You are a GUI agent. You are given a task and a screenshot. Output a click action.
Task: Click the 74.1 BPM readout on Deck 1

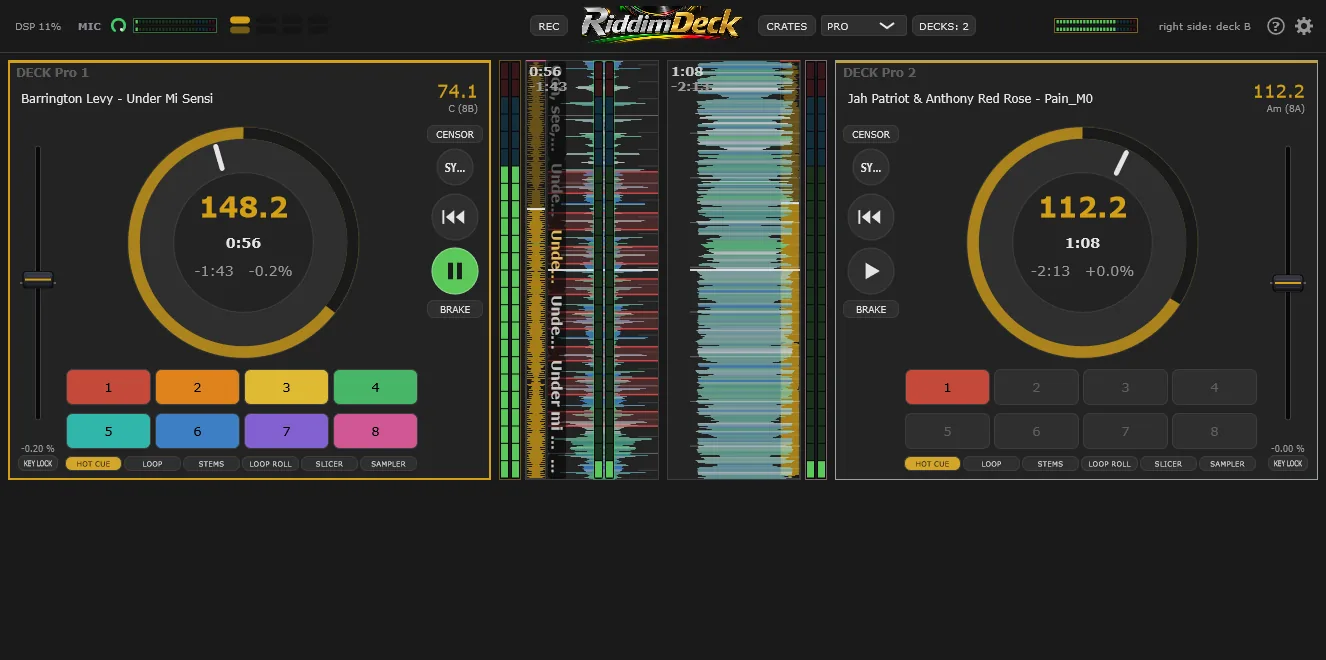point(457,92)
